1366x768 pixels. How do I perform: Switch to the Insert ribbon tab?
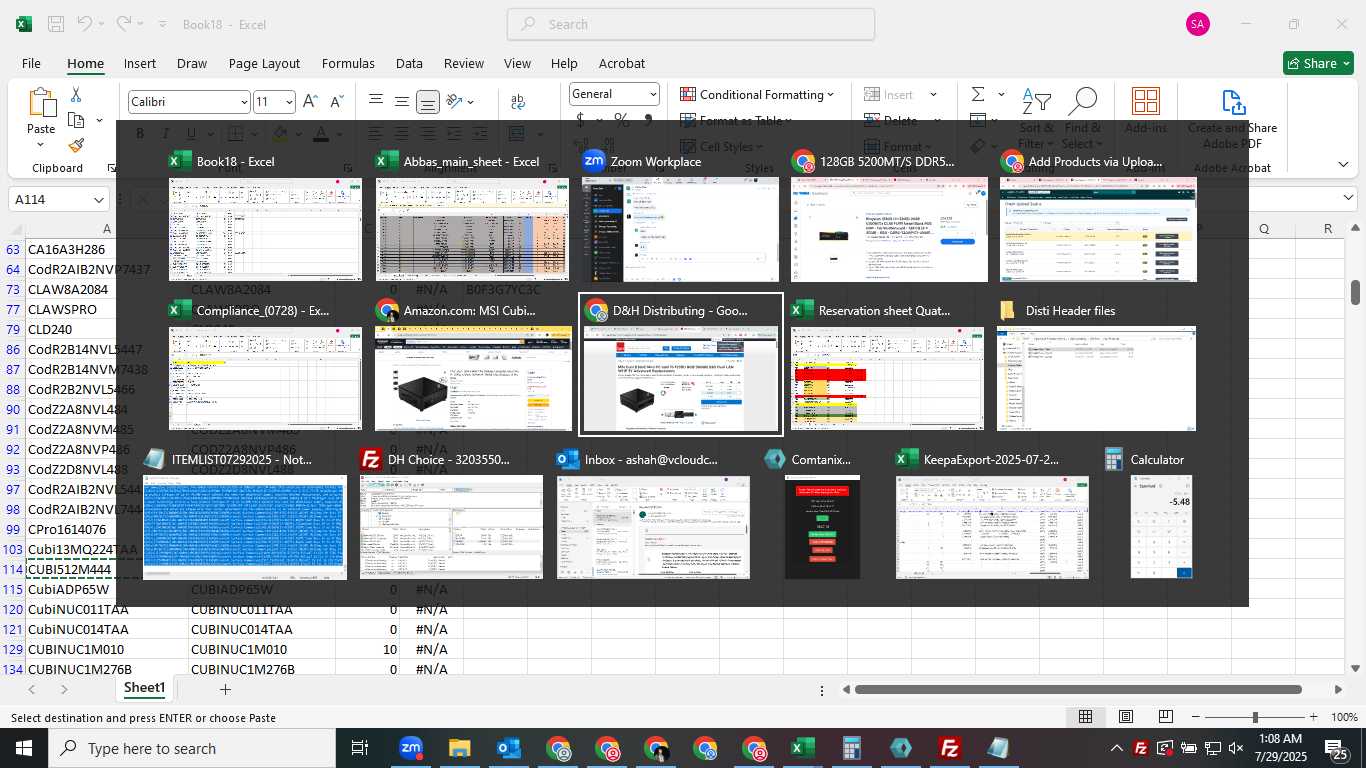(x=140, y=63)
